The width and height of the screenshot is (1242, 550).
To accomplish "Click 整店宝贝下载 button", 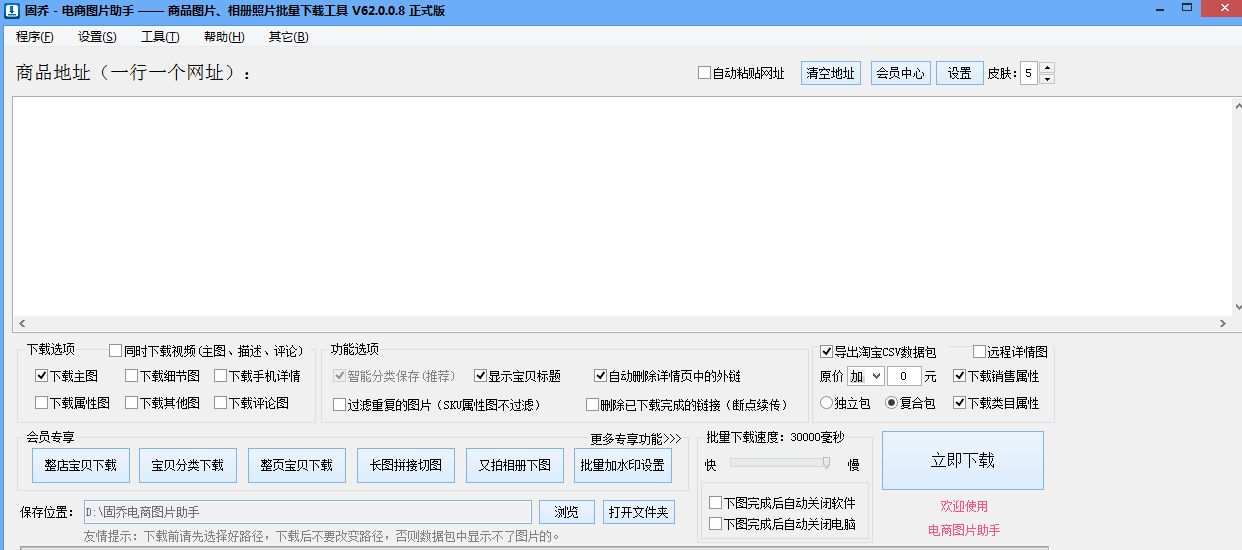I will (80, 465).
